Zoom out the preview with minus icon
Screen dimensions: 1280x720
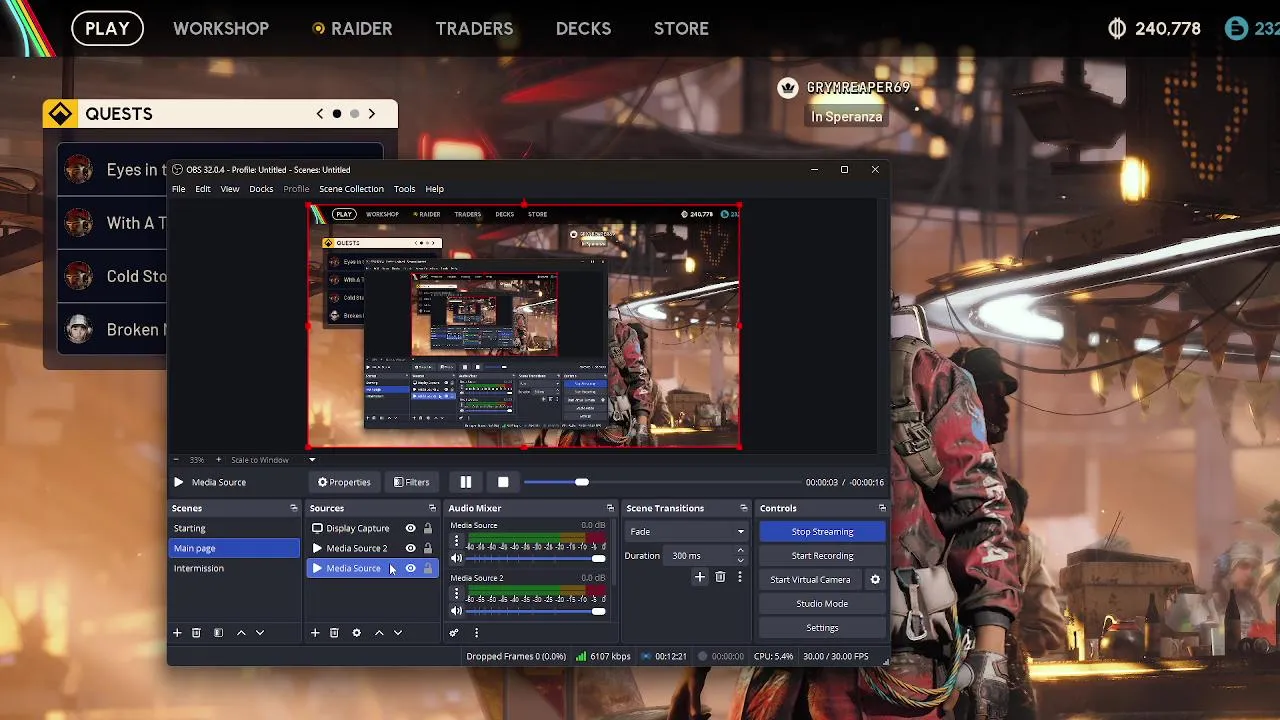click(177, 460)
